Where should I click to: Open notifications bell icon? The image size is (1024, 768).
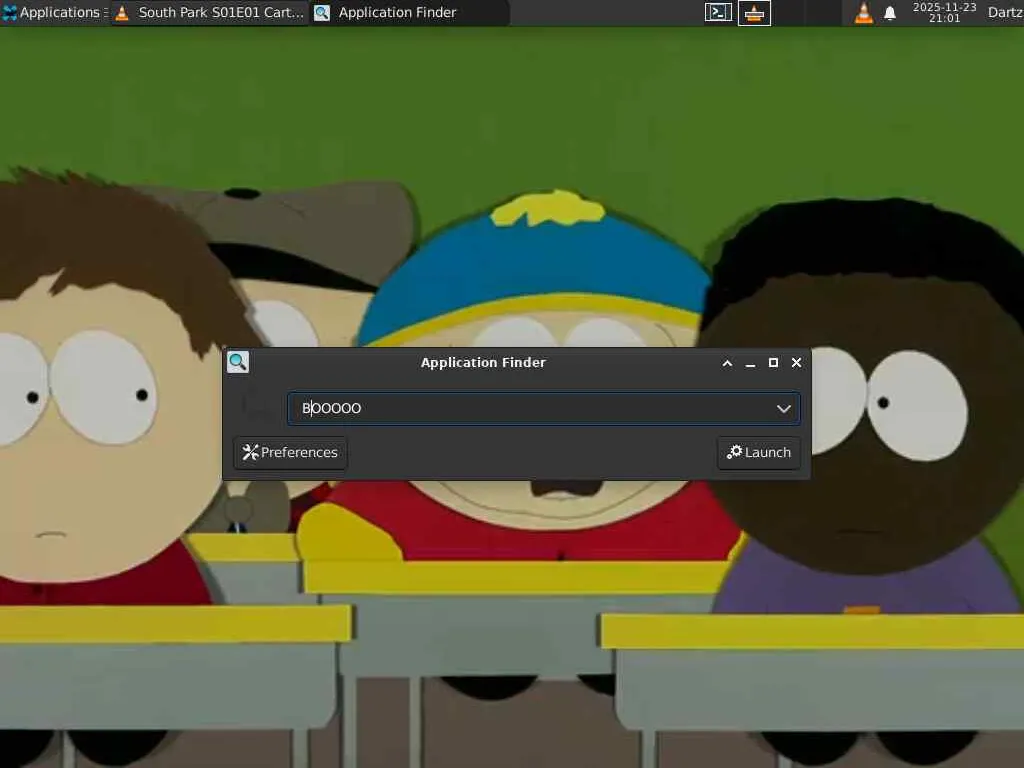(889, 13)
